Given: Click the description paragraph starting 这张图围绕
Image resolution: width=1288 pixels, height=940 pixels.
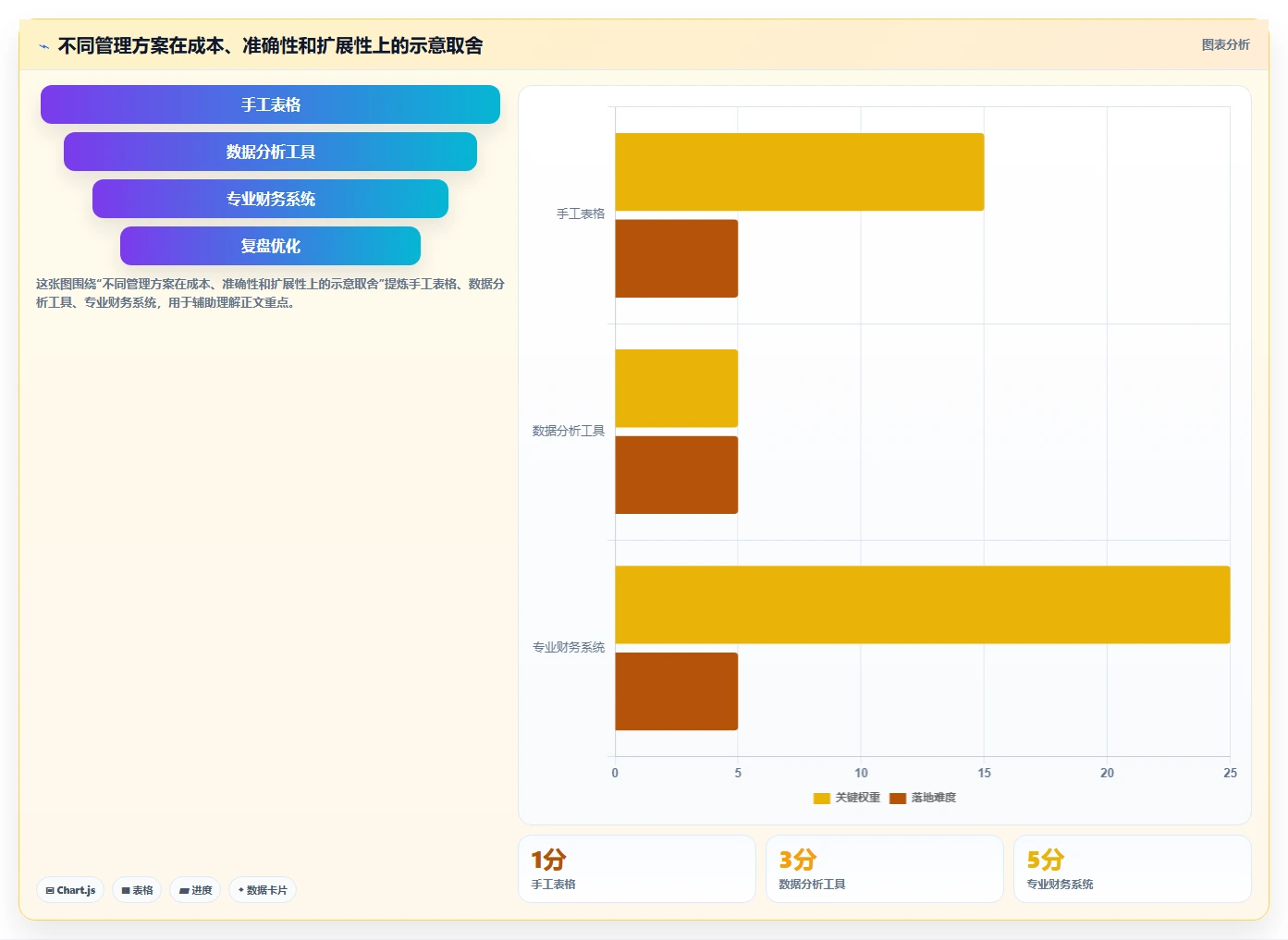Looking at the screenshot, I should 270,293.
